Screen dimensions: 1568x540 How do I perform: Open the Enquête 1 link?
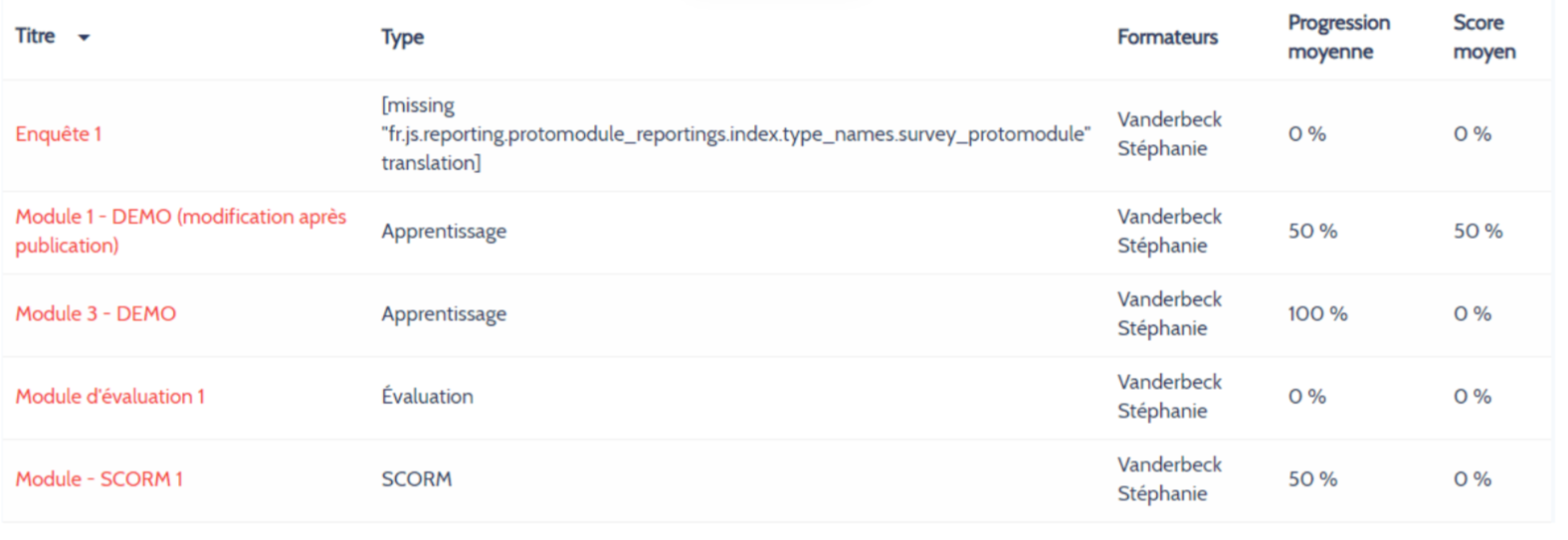coord(59,133)
